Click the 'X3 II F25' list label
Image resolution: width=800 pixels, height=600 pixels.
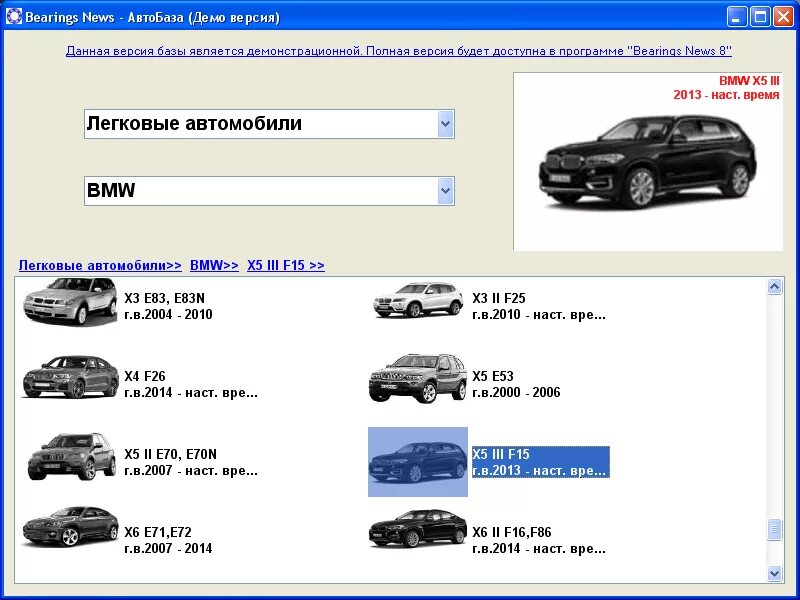539,306
